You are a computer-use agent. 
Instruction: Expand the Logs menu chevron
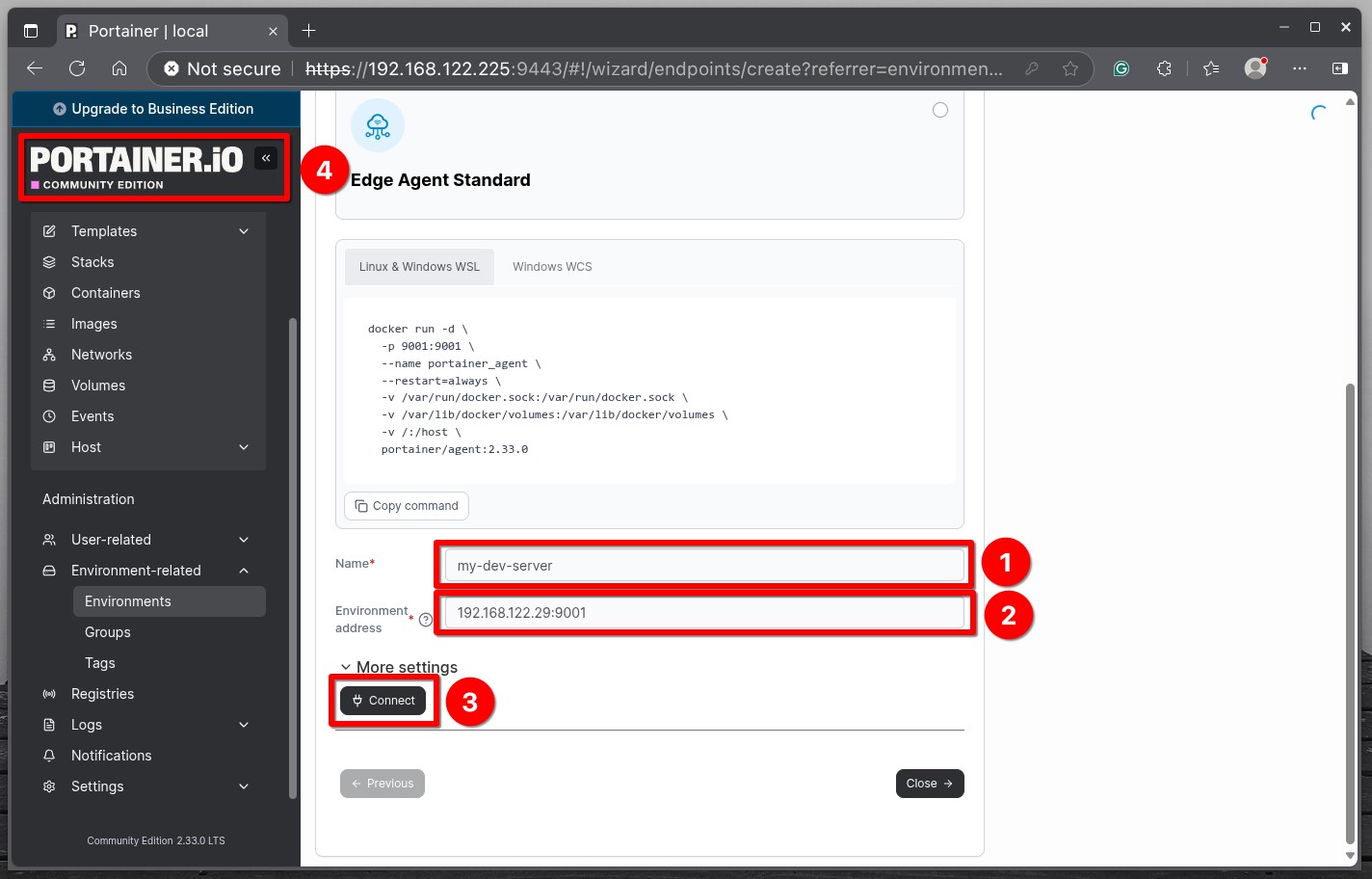244,725
